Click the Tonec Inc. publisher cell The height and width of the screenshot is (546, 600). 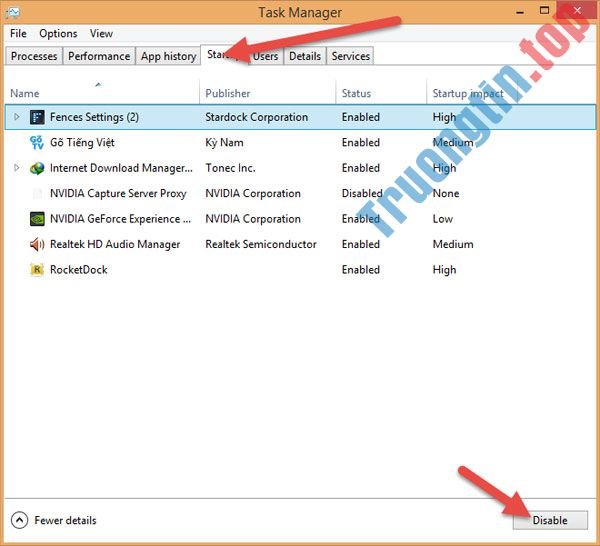coord(230,168)
